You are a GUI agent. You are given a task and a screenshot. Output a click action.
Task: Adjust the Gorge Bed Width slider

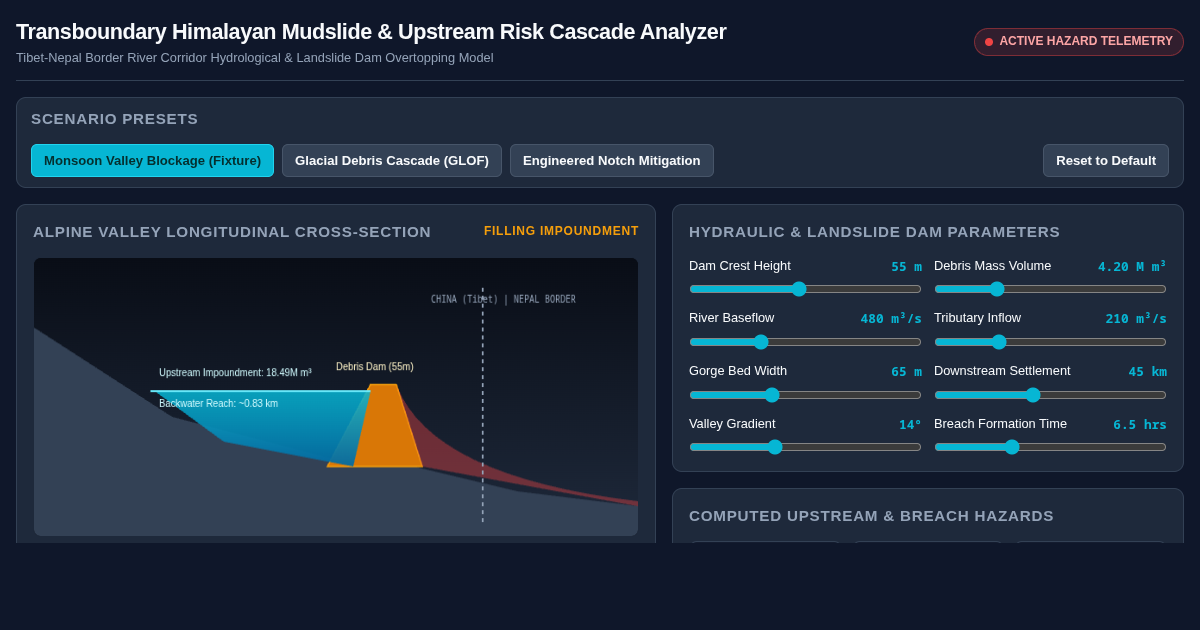(x=805, y=395)
